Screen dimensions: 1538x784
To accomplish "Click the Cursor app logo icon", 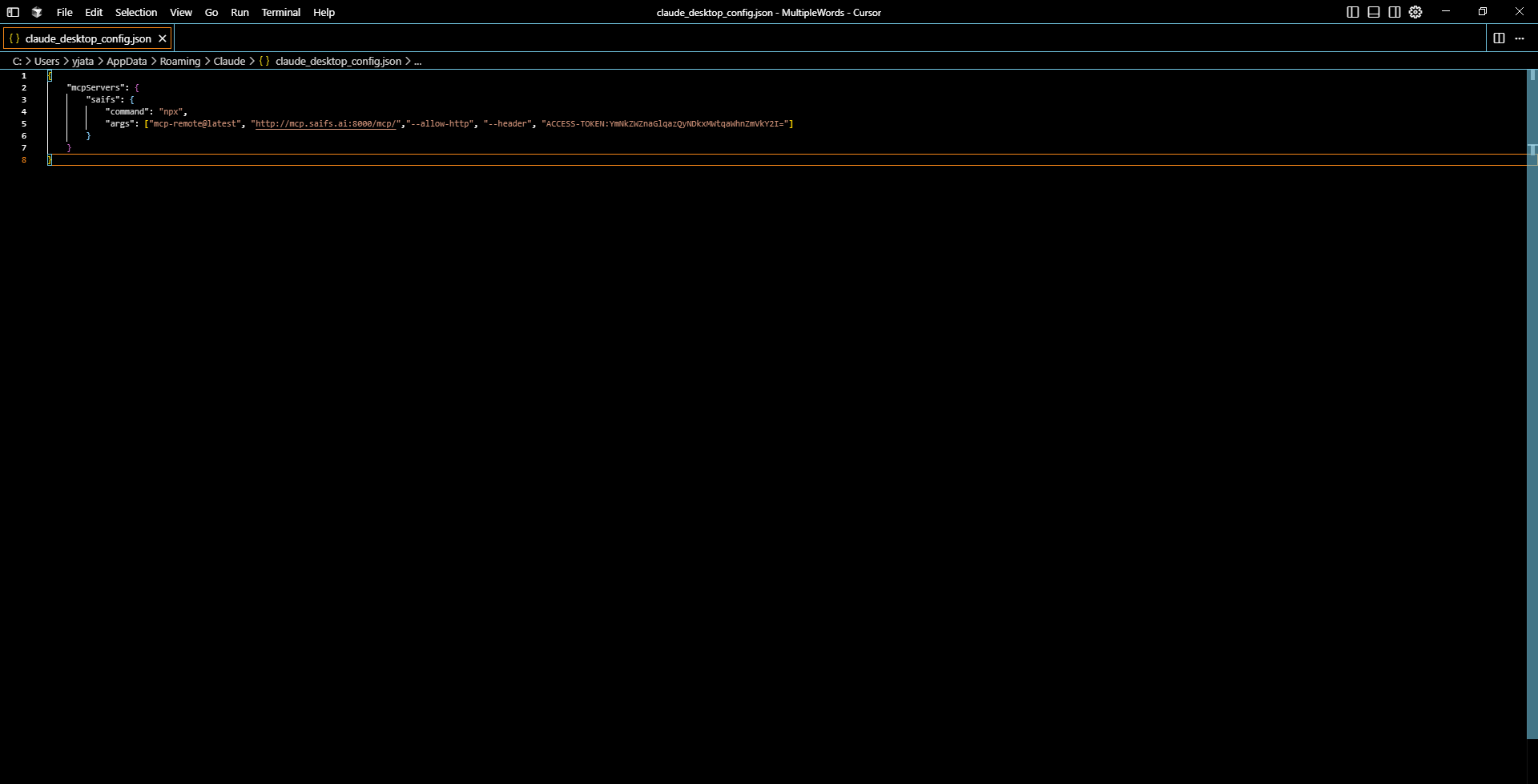I will coord(37,12).
